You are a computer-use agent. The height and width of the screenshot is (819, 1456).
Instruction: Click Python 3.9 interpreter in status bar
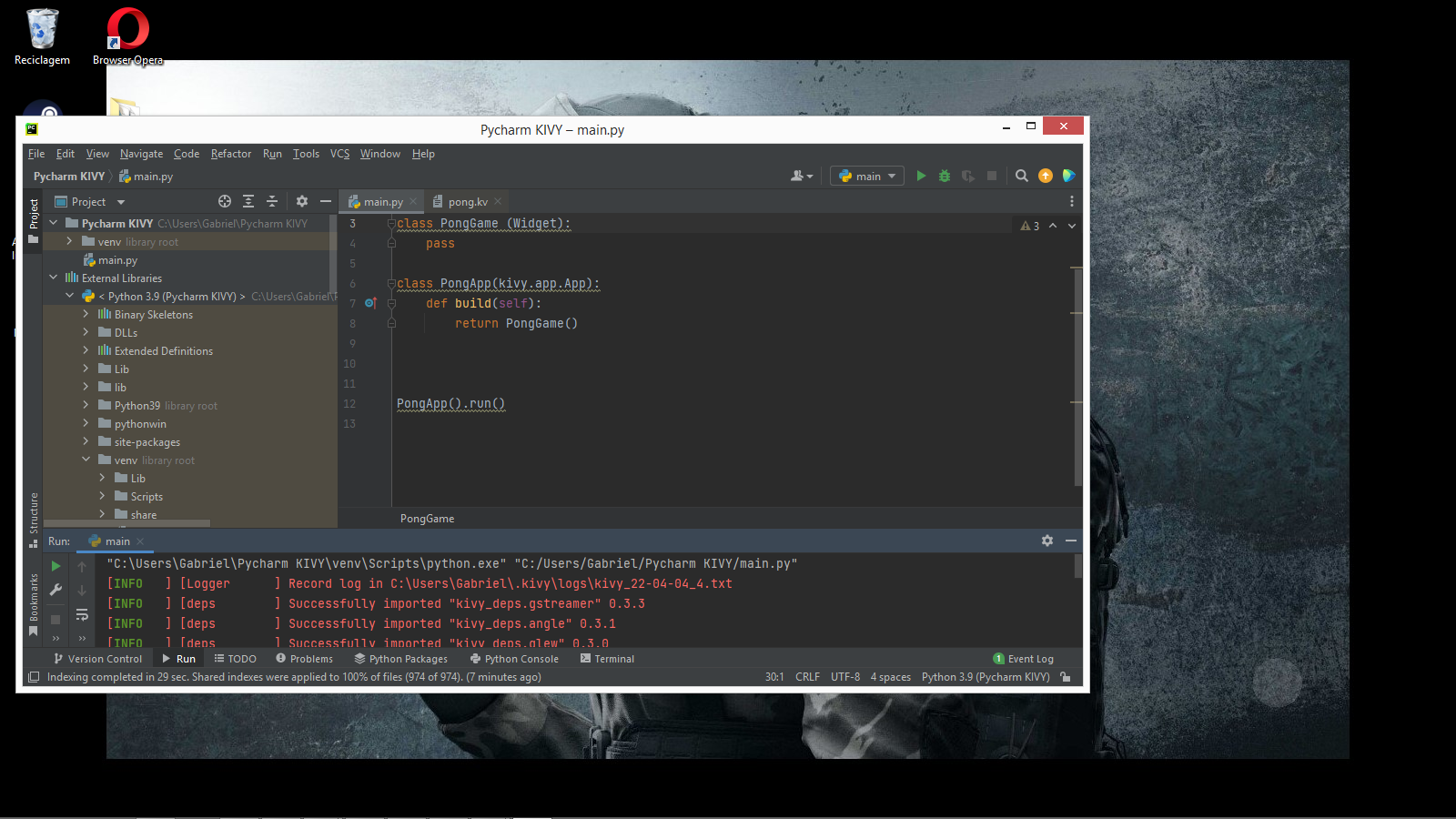[x=985, y=677]
